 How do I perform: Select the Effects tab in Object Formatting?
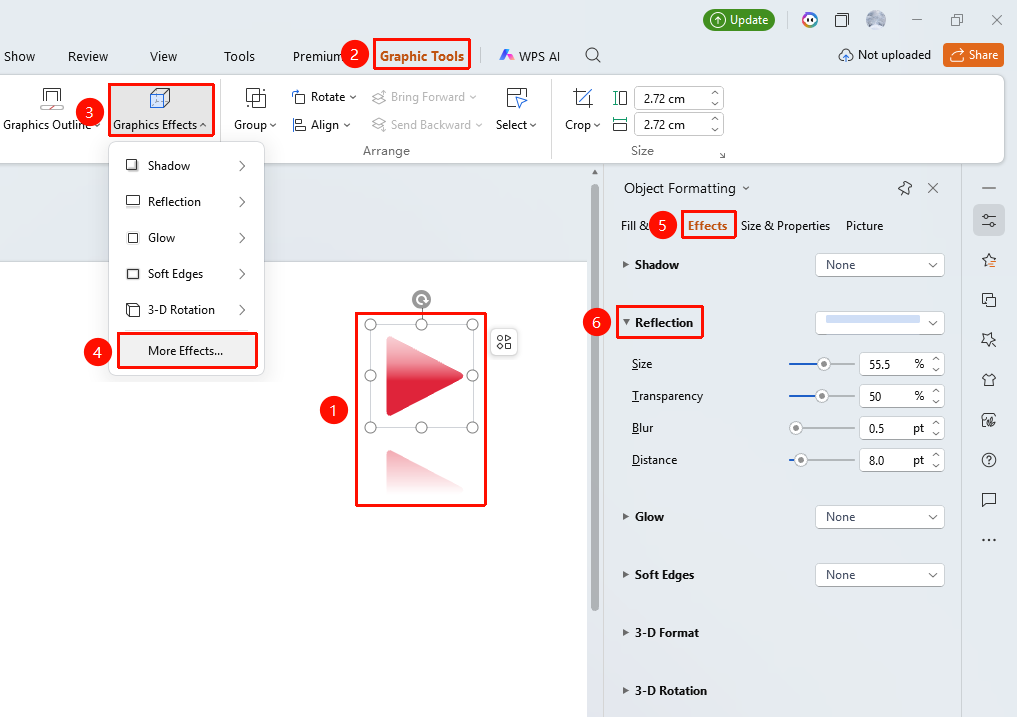pos(708,226)
